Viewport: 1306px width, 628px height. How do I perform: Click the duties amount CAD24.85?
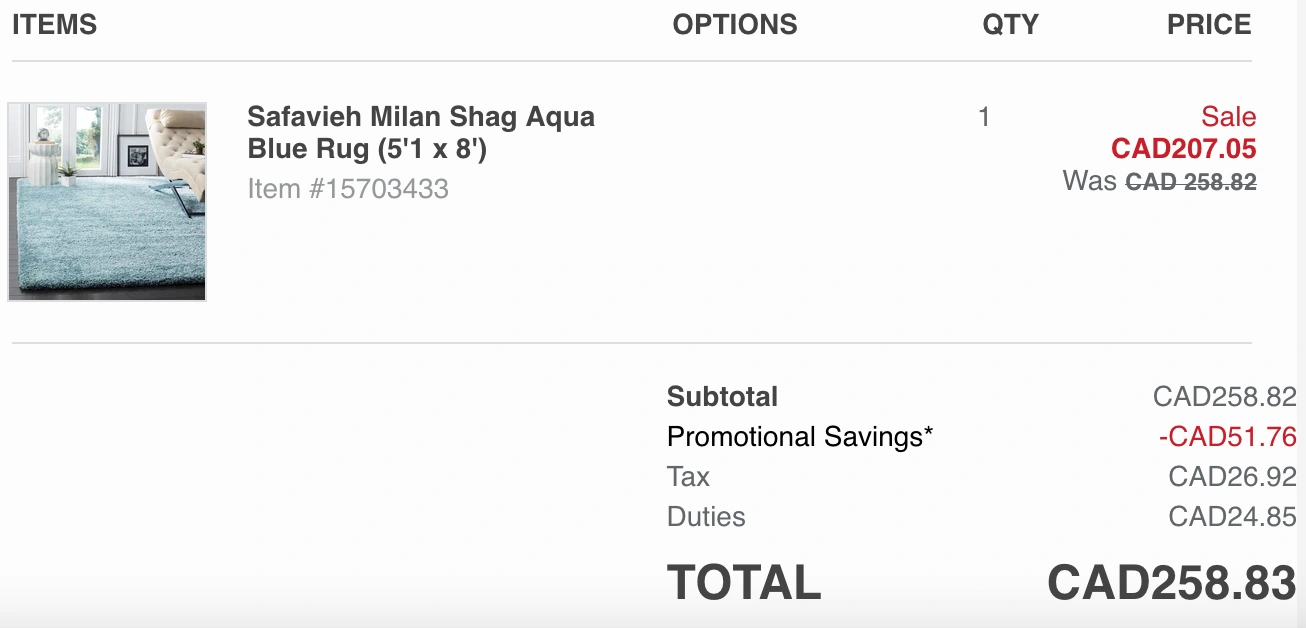[1233, 517]
